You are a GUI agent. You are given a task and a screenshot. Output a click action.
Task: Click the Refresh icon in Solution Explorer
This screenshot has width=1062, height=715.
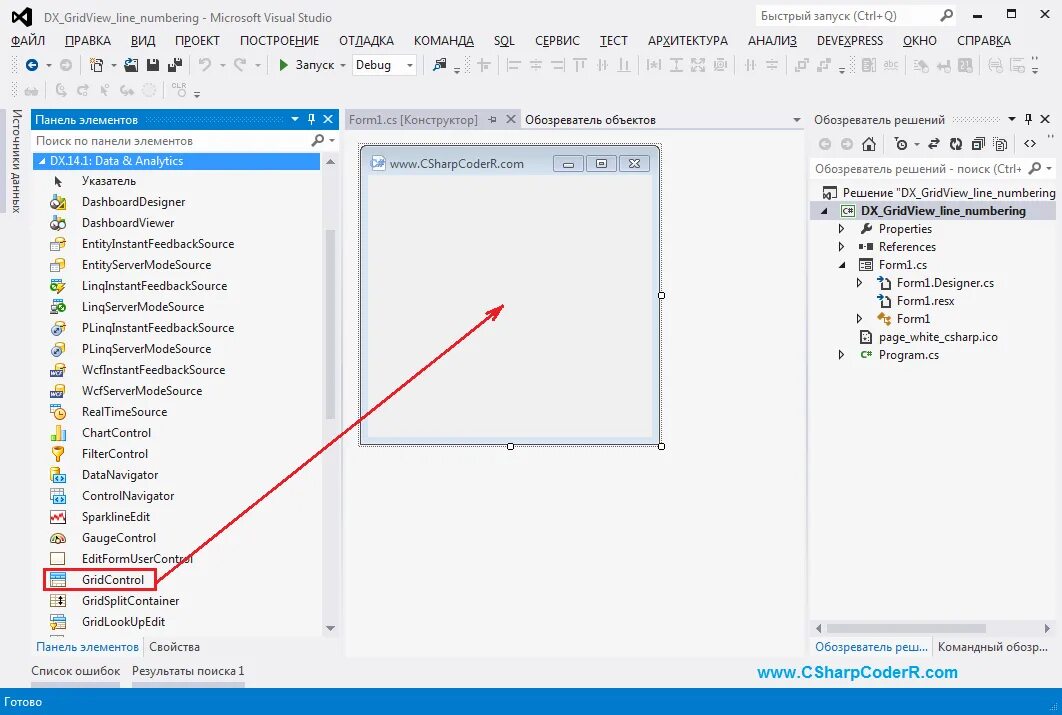point(956,144)
